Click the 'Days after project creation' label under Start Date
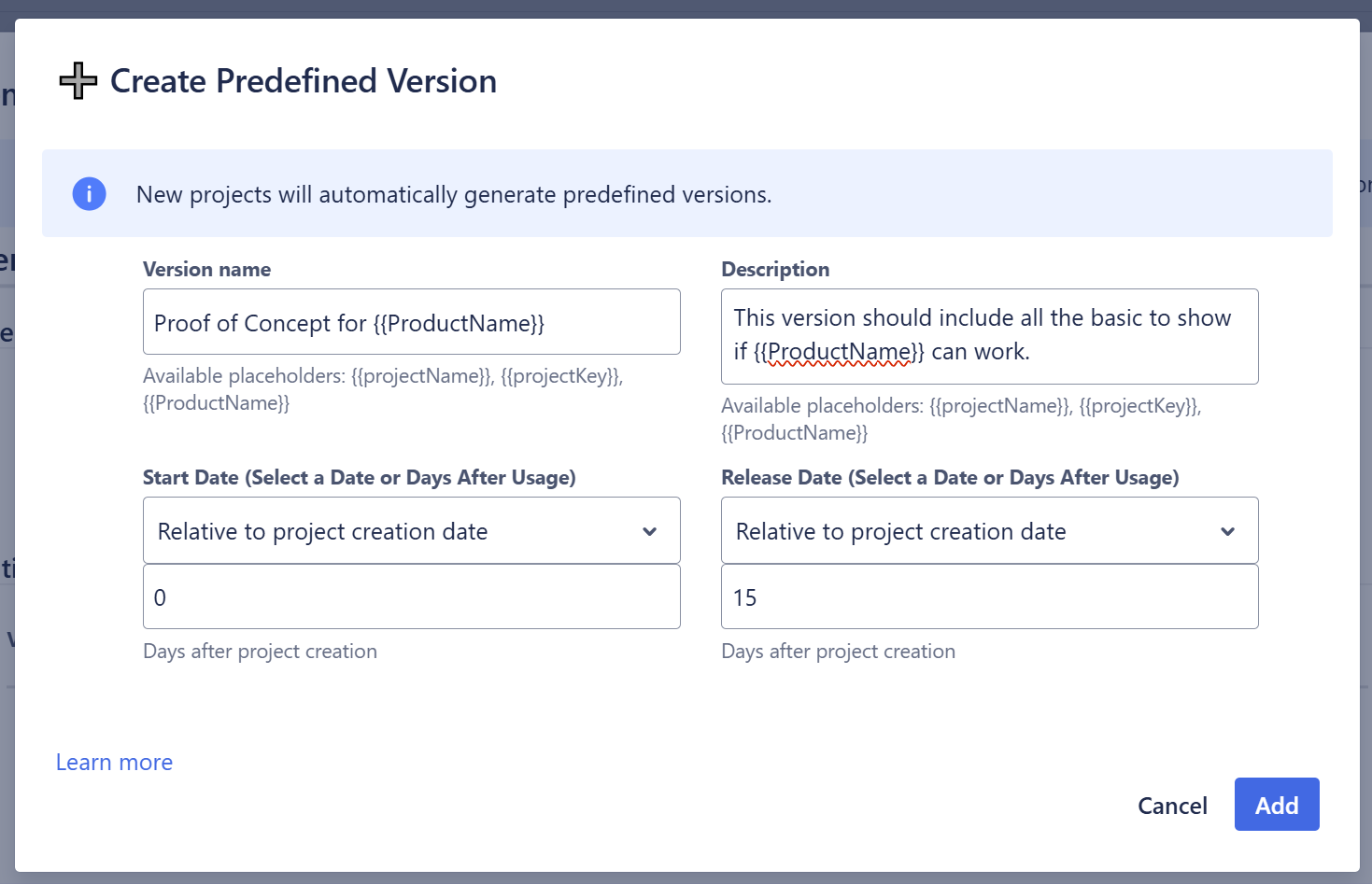This screenshot has width=1372, height=884. [260, 651]
